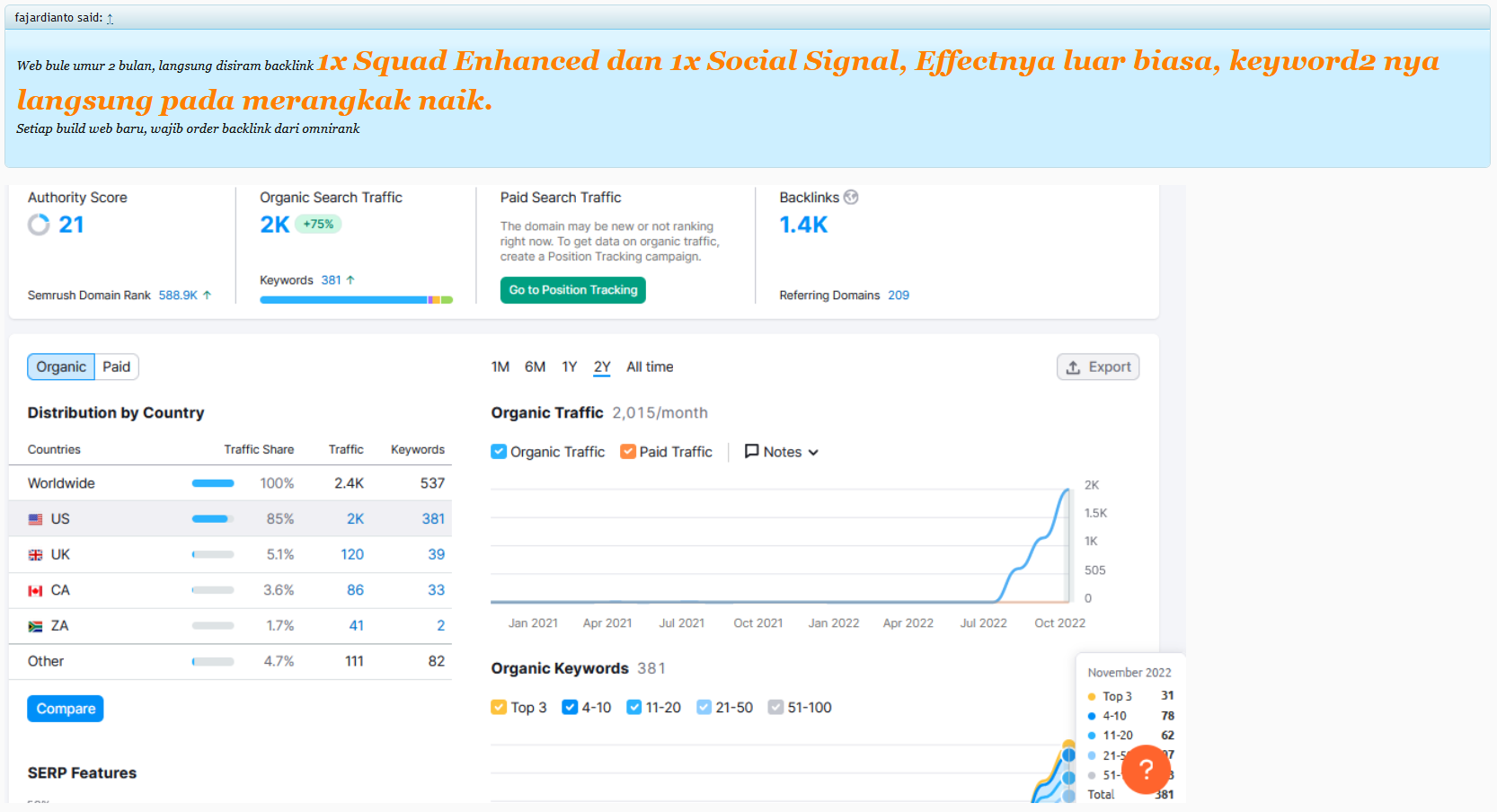Uncheck the 11-20 keywords checkbox

(x=633, y=707)
